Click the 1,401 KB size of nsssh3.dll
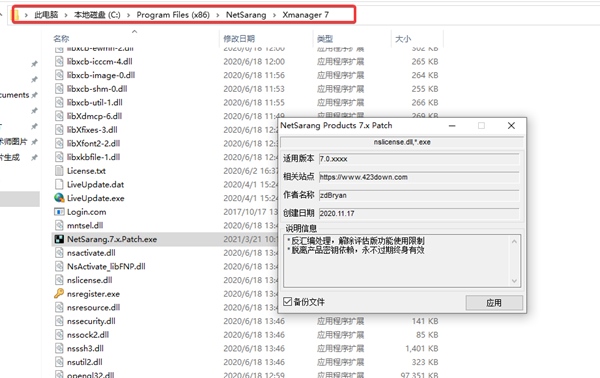 click(422, 349)
